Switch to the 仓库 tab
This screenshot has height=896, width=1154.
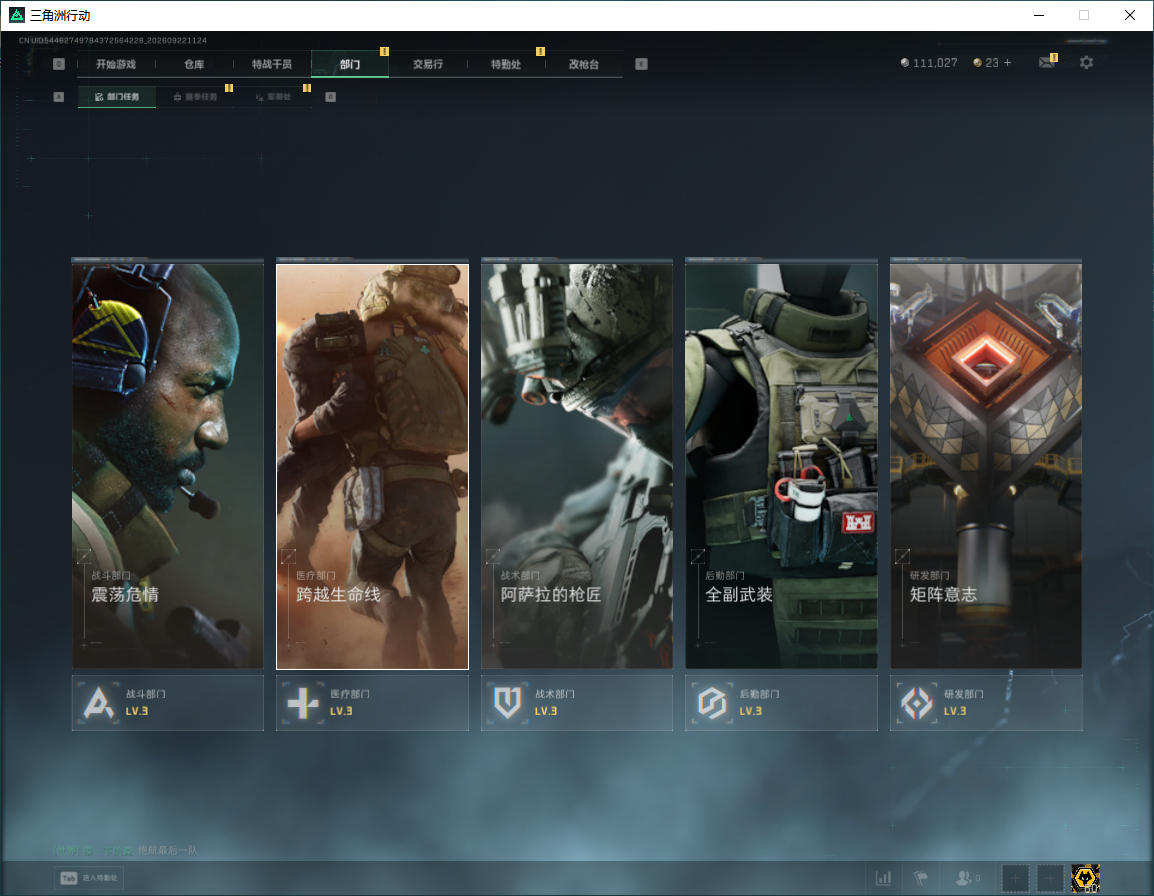click(x=194, y=64)
